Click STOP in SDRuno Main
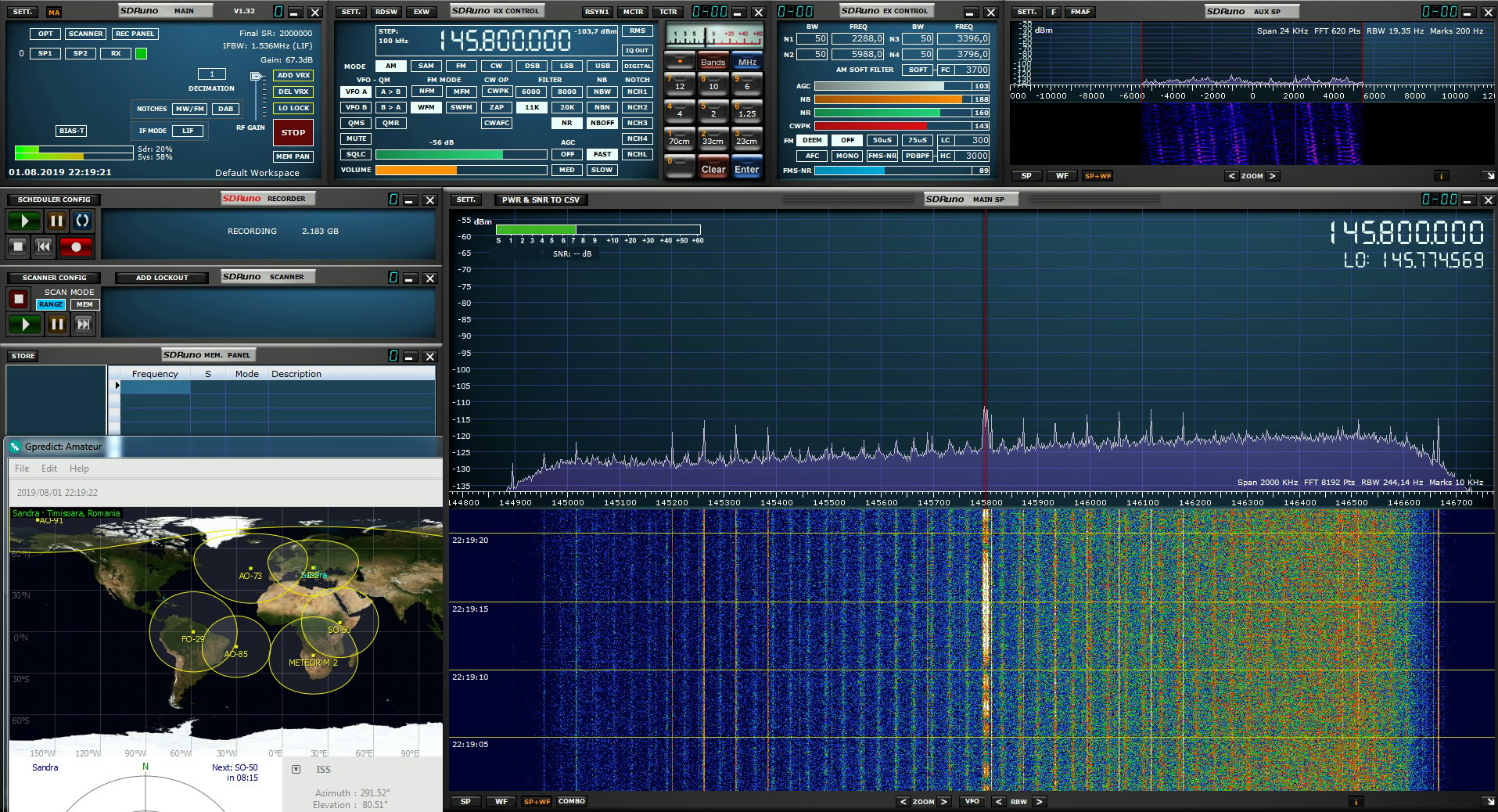The height and width of the screenshot is (812, 1498). click(x=293, y=132)
